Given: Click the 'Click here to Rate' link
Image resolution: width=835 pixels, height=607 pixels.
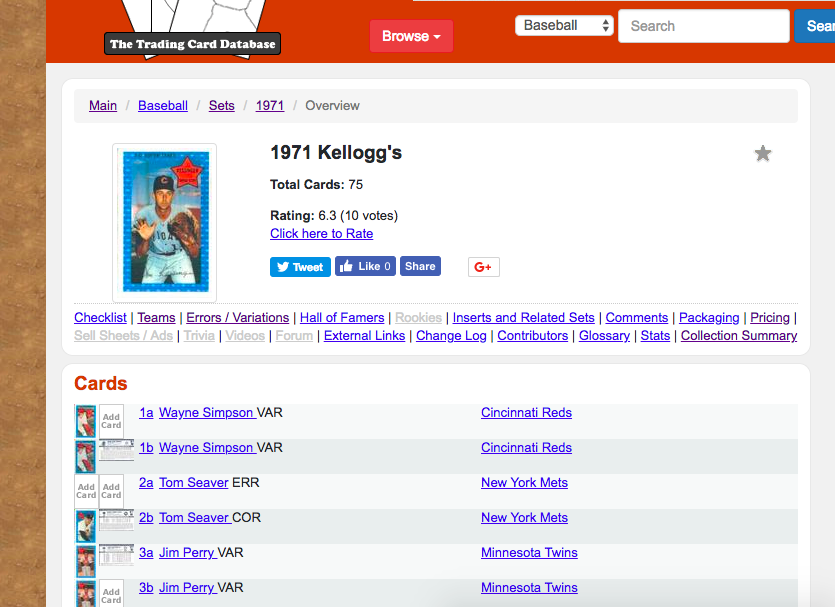Looking at the screenshot, I should [322, 234].
